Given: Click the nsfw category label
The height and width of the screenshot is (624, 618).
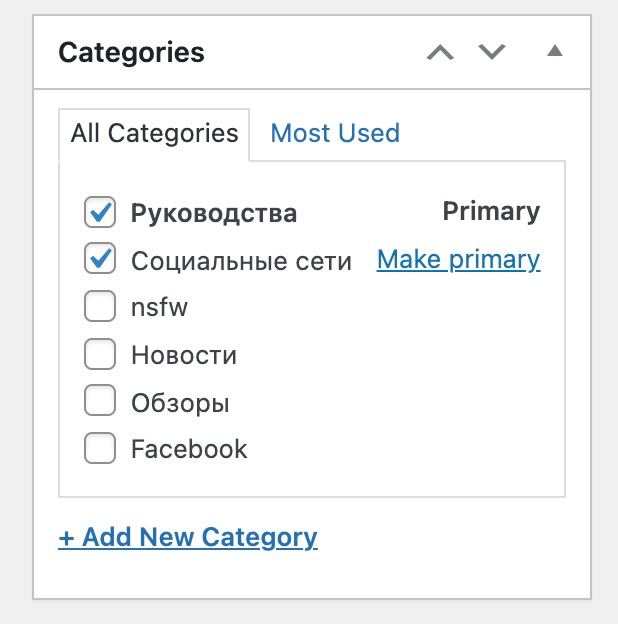Looking at the screenshot, I should click(x=159, y=308).
